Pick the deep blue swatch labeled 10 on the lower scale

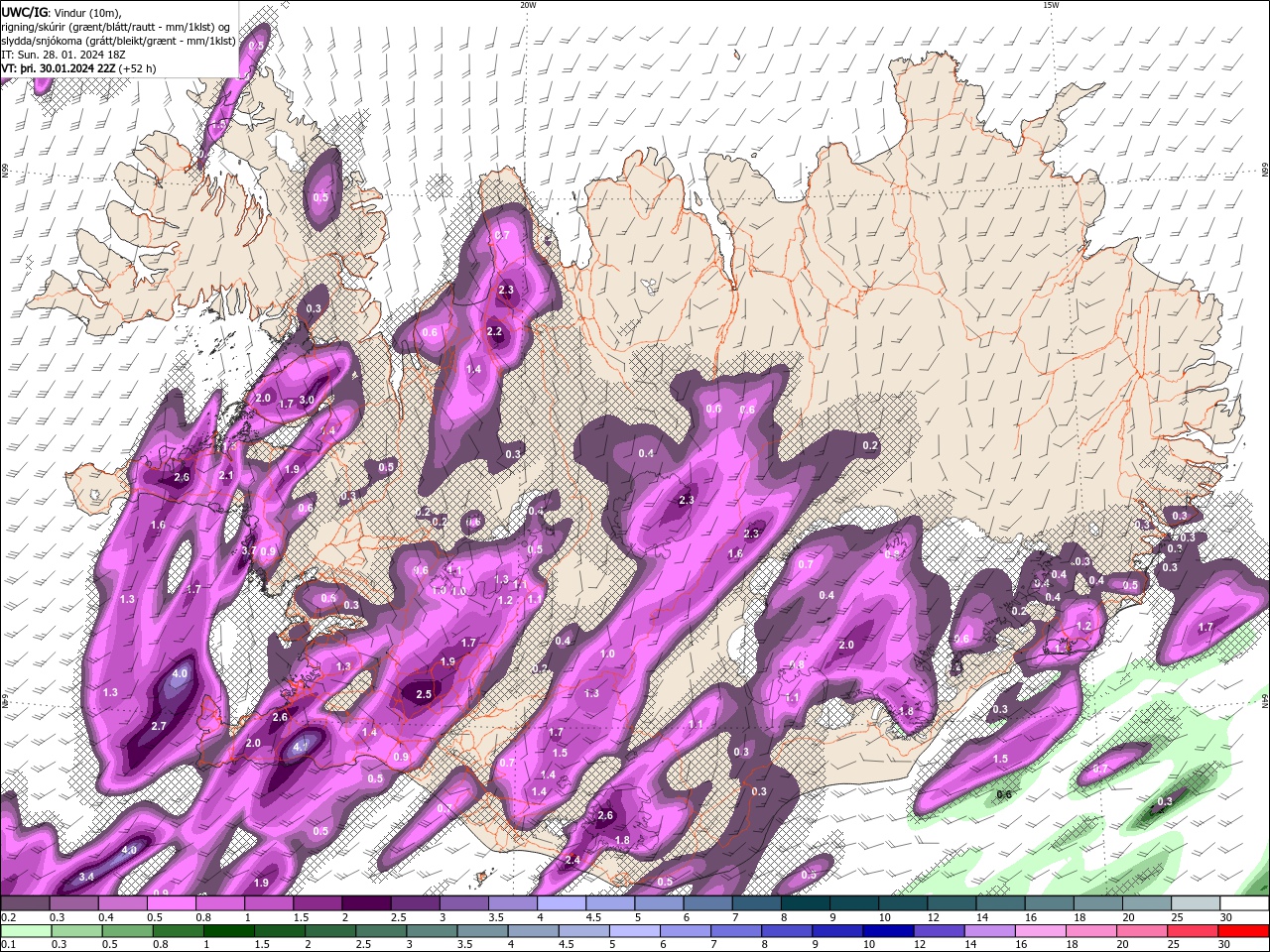click(886, 931)
